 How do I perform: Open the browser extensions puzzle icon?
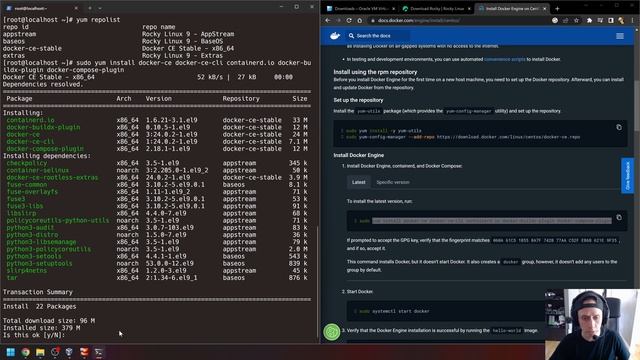589,20
